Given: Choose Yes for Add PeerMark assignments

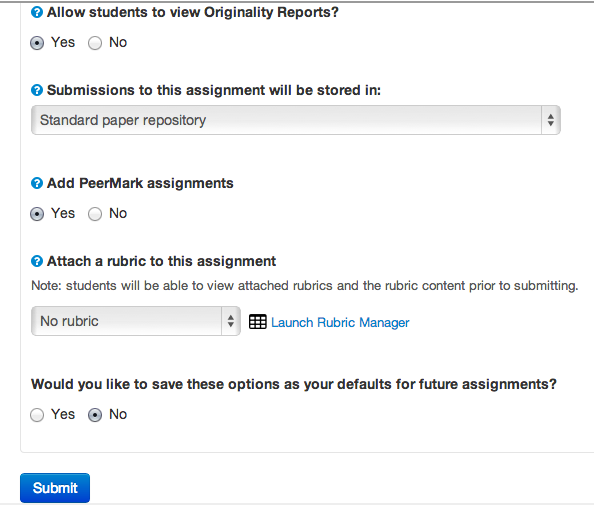Looking at the screenshot, I should 37,214.
